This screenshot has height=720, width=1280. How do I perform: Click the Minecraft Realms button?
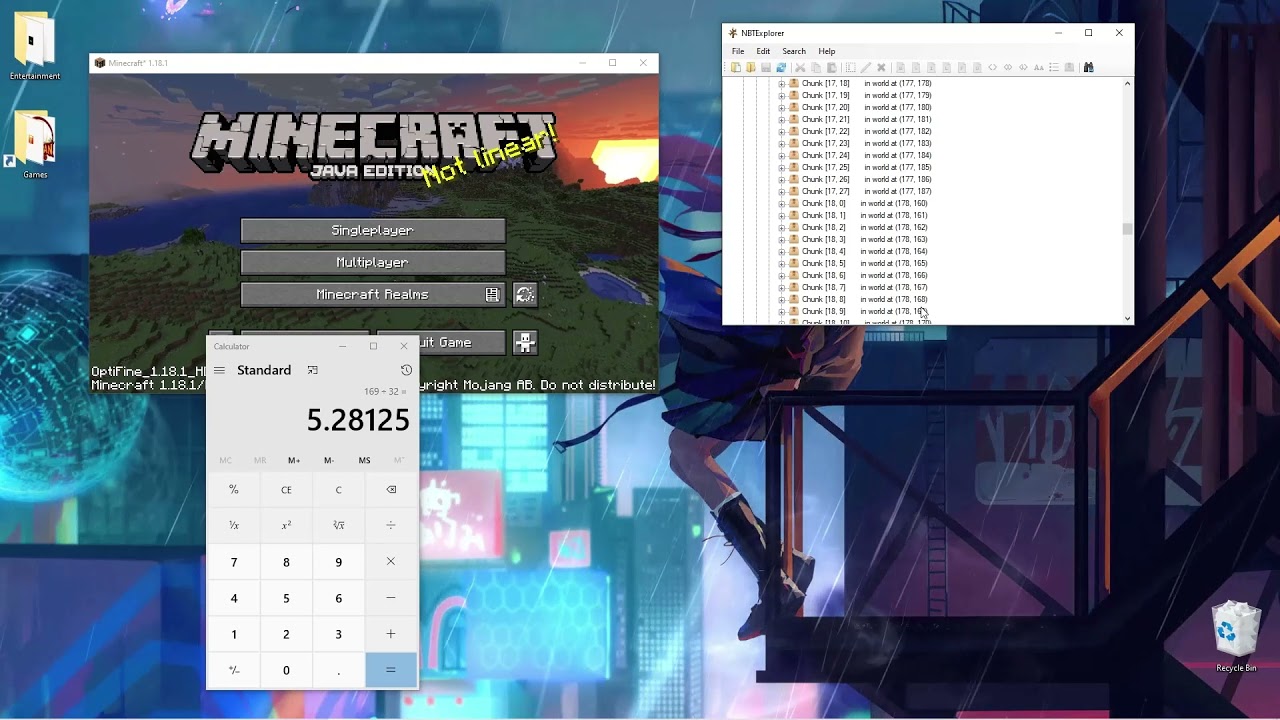[x=373, y=294]
